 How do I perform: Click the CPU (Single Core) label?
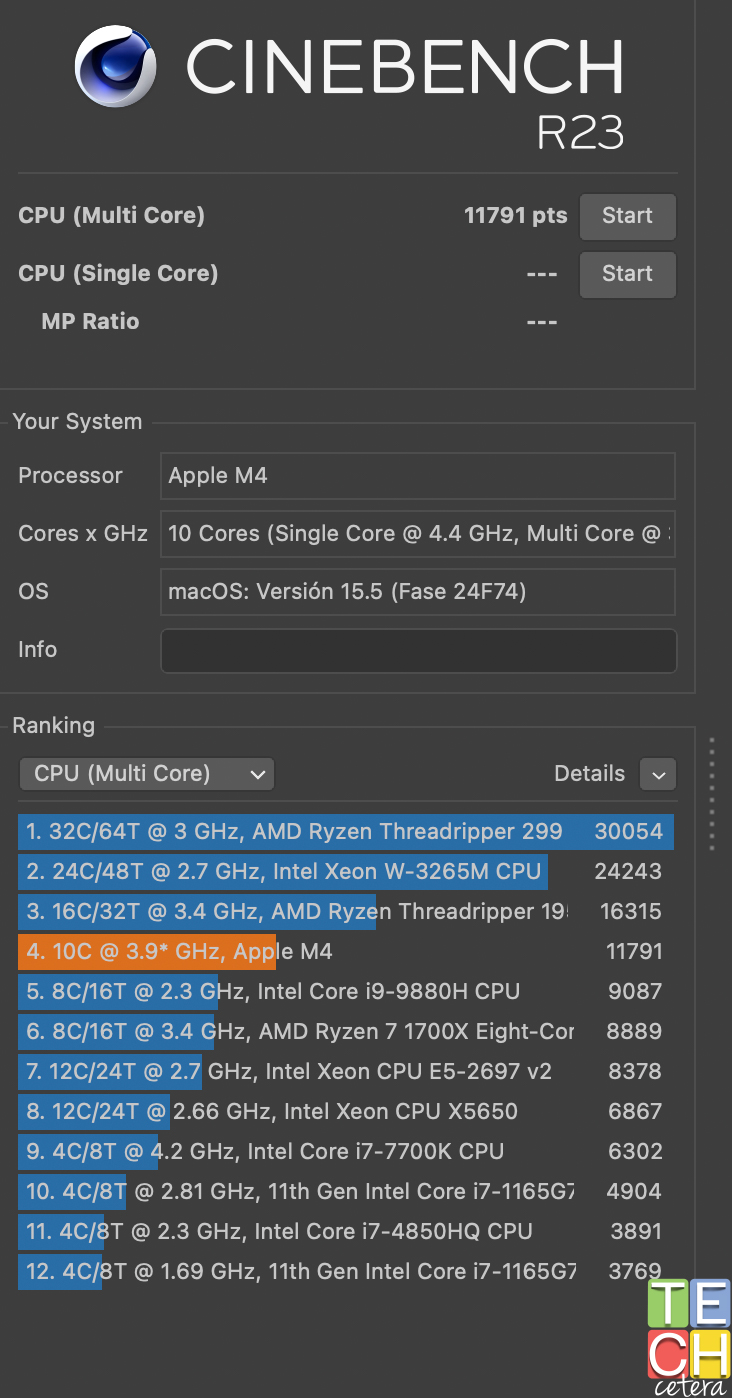tap(118, 274)
